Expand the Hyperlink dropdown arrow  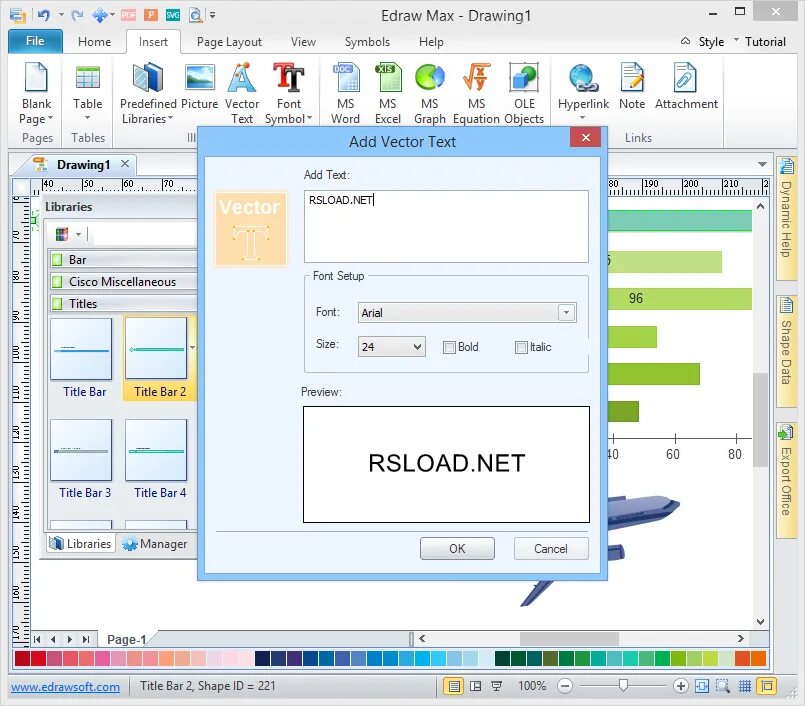(x=583, y=118)
